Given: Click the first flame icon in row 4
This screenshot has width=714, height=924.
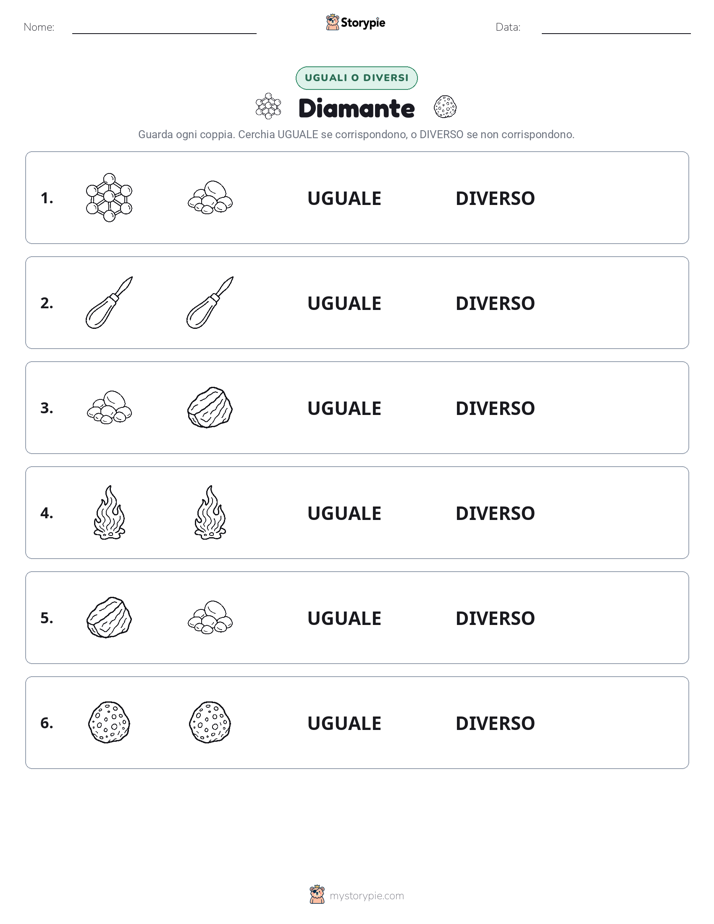Looking at the screenshot, I should (x=109, y=513).
